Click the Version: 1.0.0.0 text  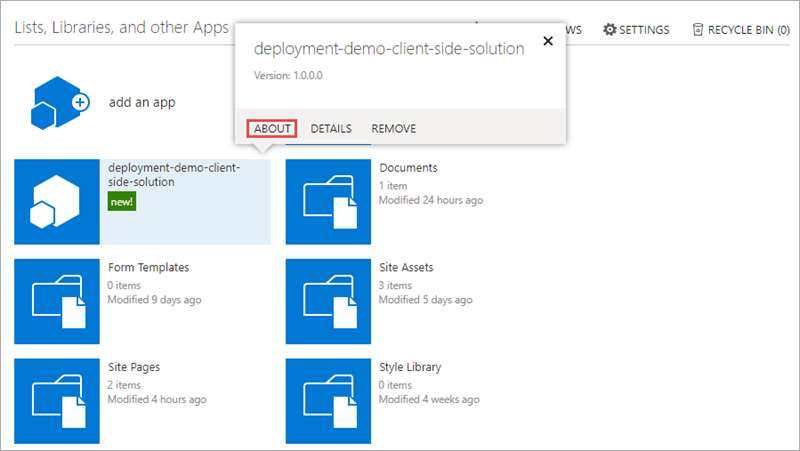[x=288, y=76]
